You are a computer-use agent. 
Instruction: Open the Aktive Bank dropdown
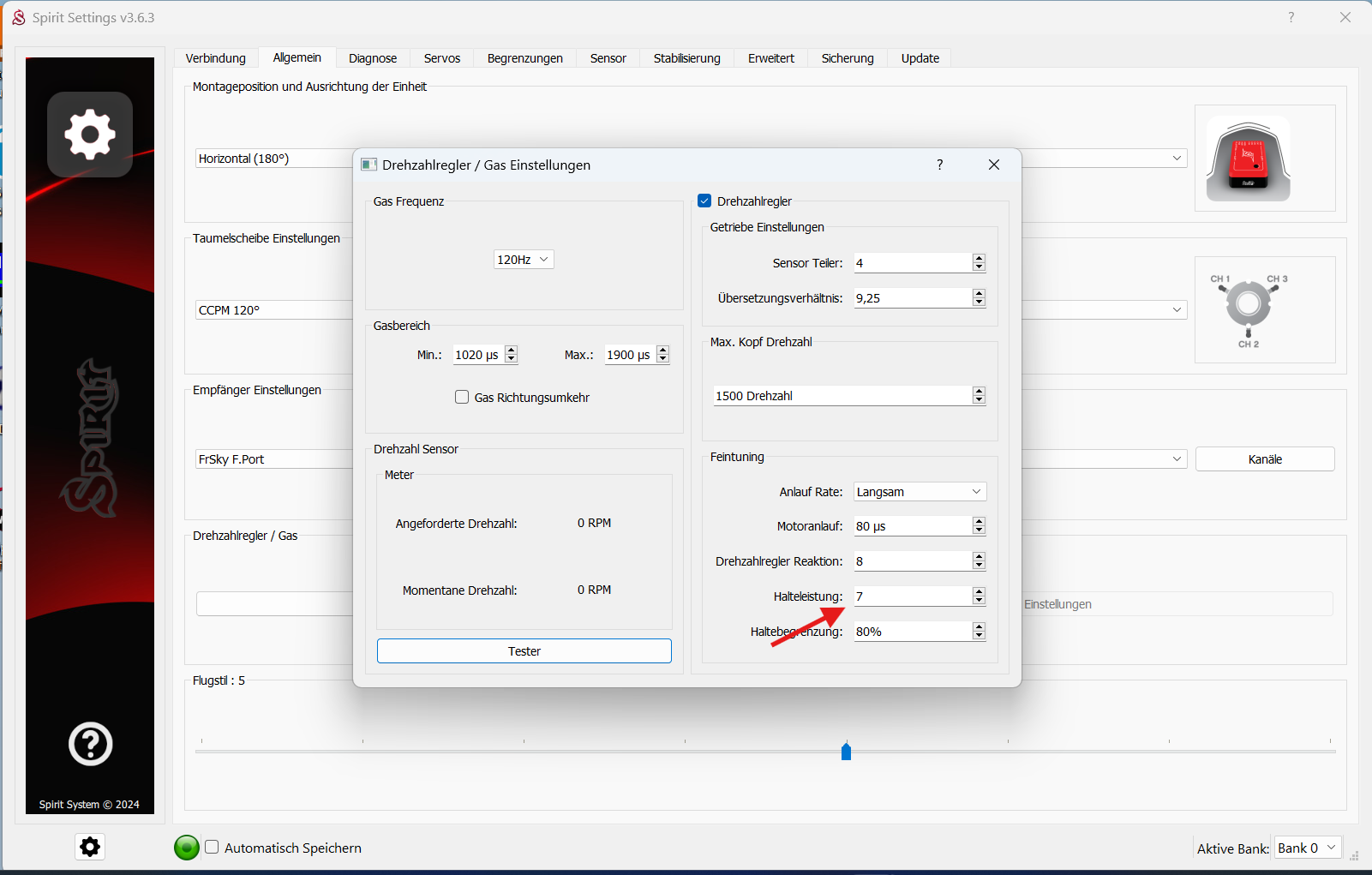pyautogui.click(x=1307, y=848)
